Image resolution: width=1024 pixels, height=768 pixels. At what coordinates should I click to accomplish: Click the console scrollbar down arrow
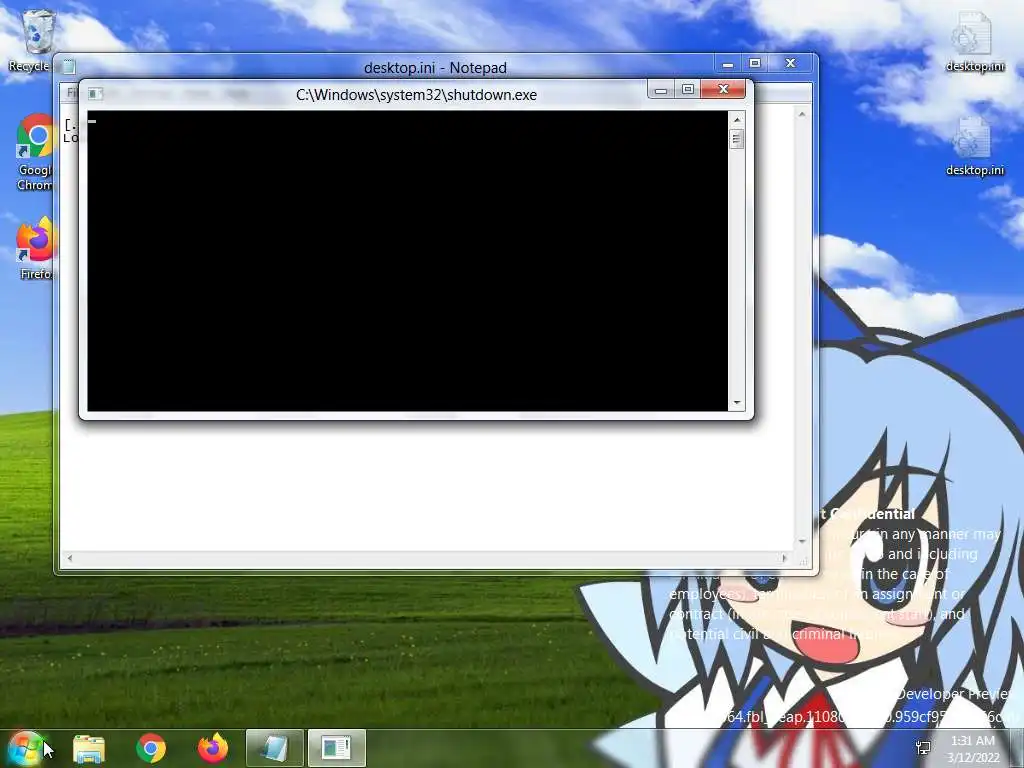(x=737, y=403)
